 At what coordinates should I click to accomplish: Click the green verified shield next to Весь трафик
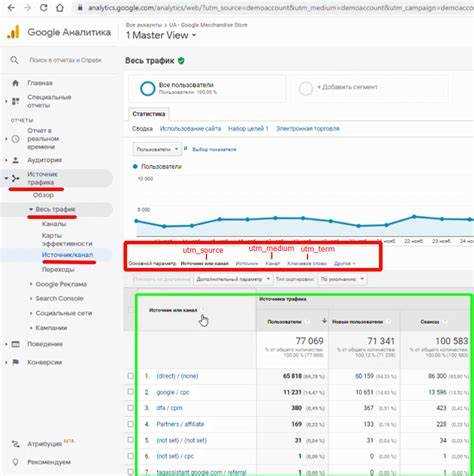181,61
